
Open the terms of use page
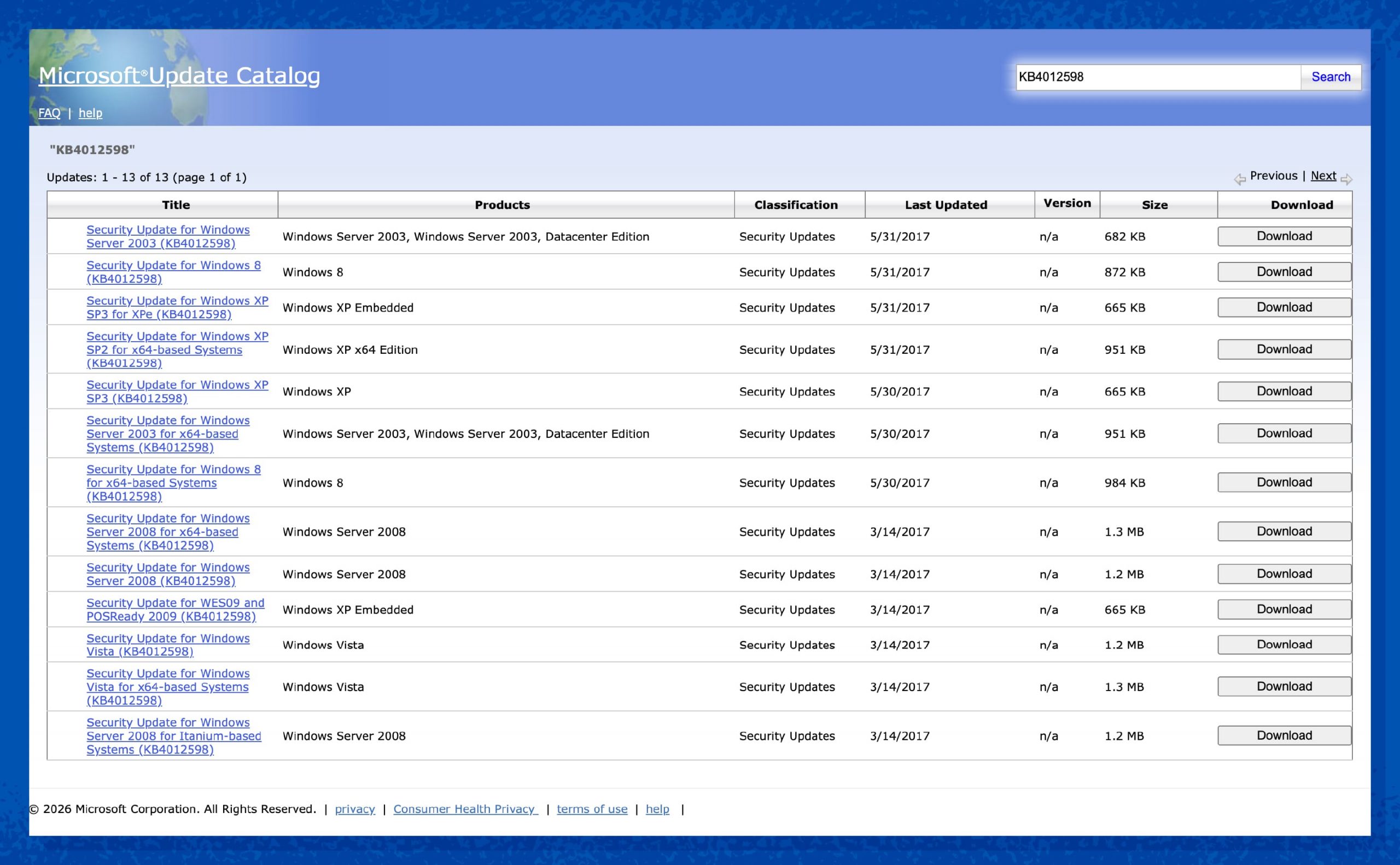tap(592, 809)
